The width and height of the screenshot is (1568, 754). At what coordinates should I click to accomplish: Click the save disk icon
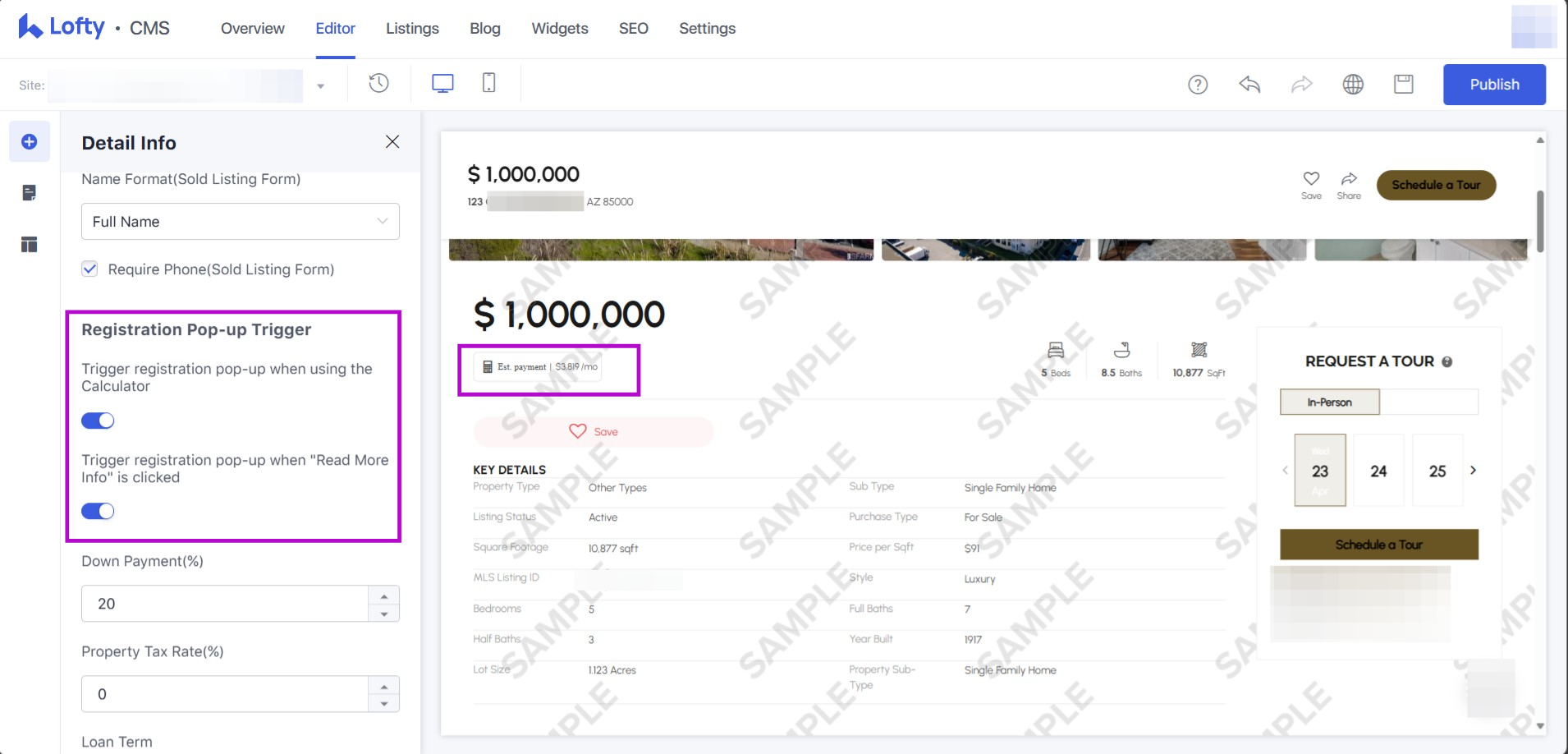point(1404,85)
